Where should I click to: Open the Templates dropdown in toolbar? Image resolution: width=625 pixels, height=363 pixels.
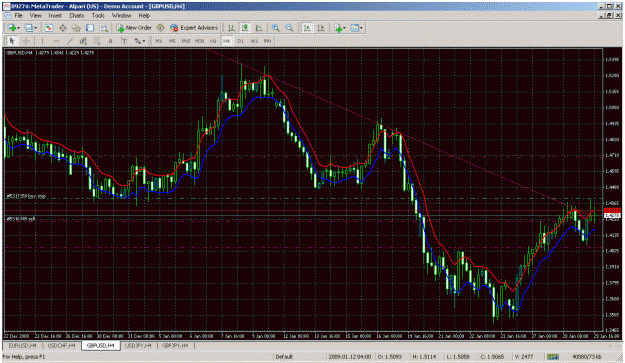point(356,28)
